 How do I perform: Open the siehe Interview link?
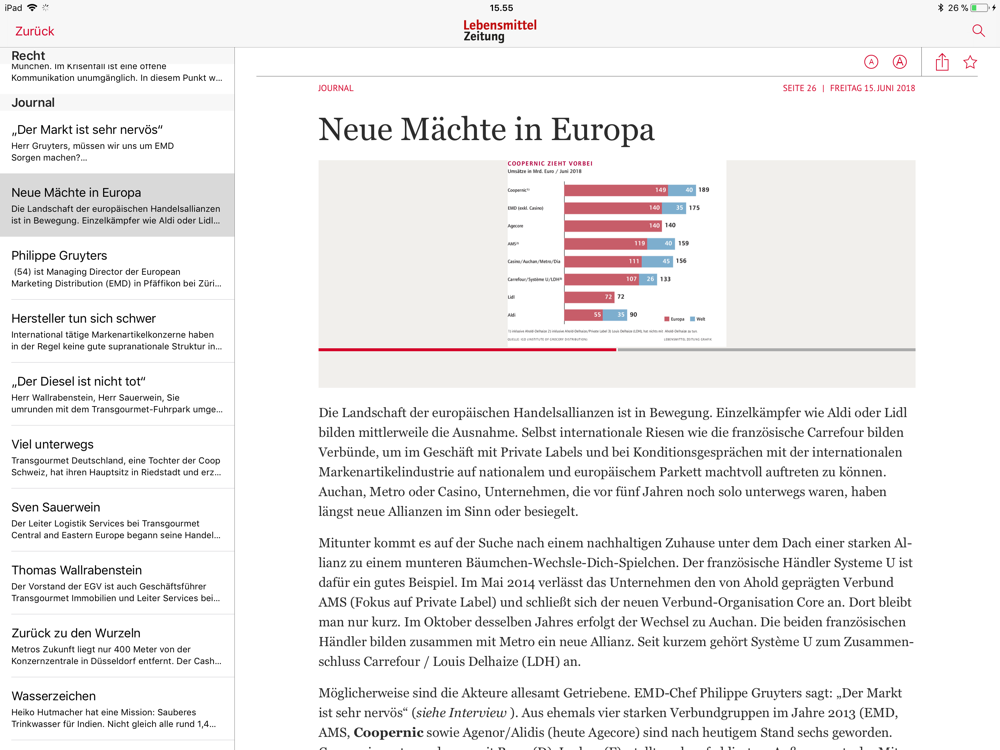[462, 712]
